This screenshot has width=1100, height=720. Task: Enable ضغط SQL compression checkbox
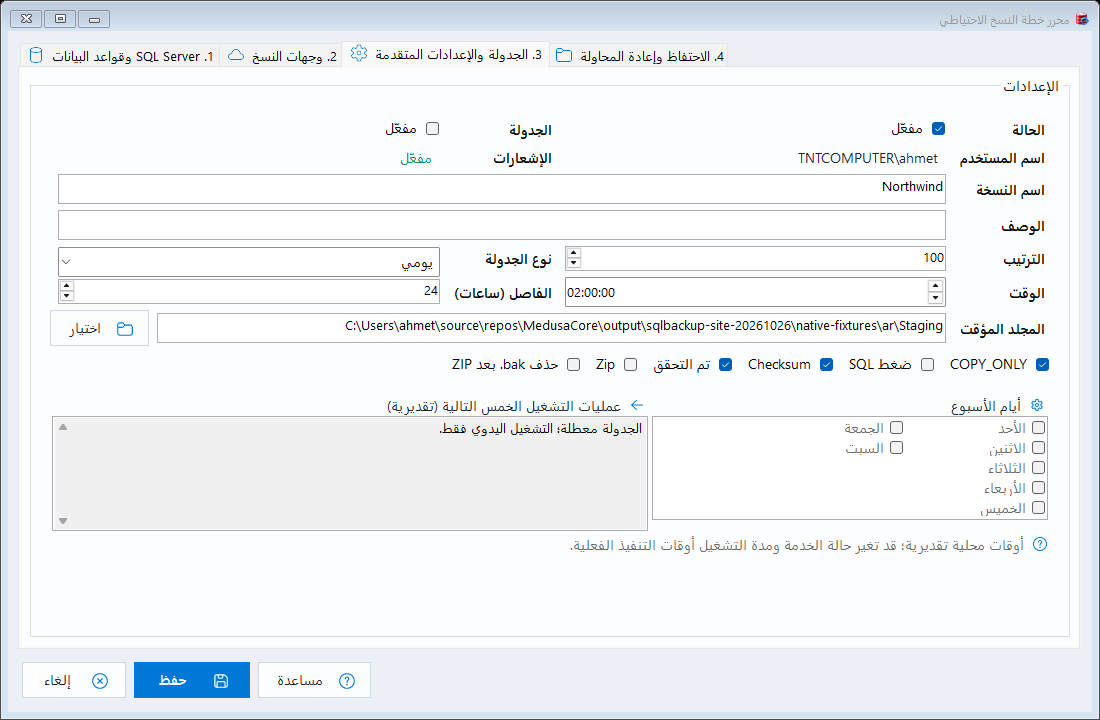[x=927, y=365]
